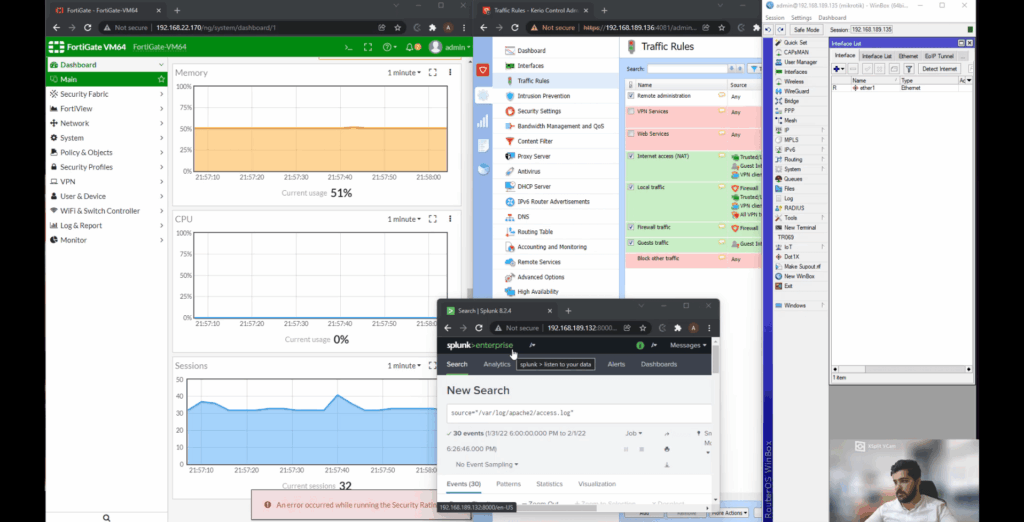The height and width of the screenshot is (522, 1024).
Task: Open Chrome extensions puzzle icon in Splunk window
Action: coord(678,328)
